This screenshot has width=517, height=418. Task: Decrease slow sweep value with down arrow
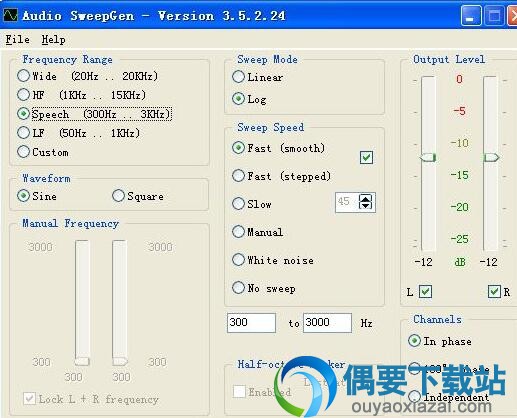(365, 206)
